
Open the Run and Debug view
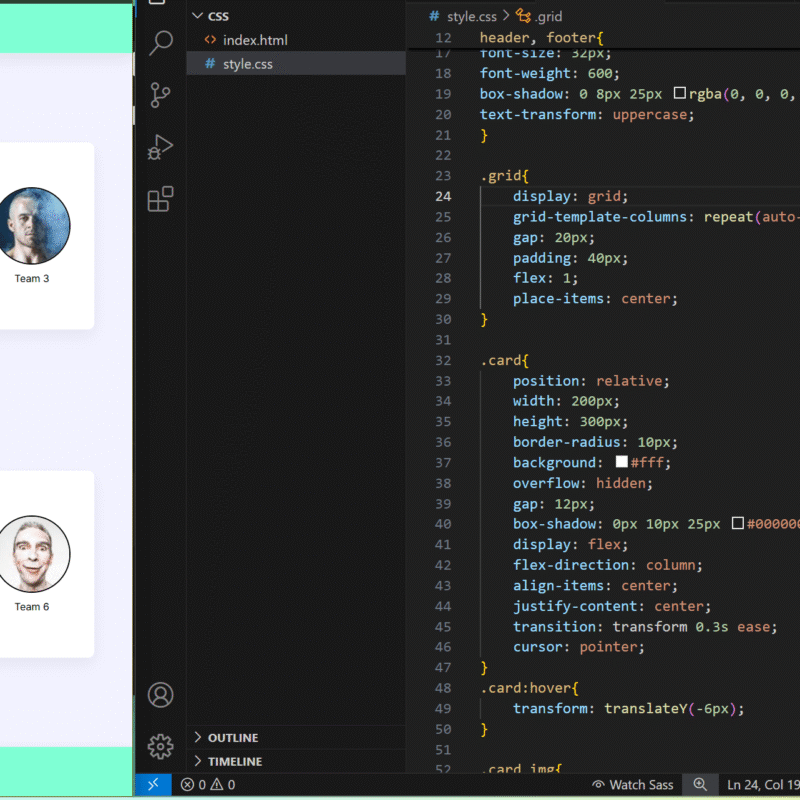160,147
